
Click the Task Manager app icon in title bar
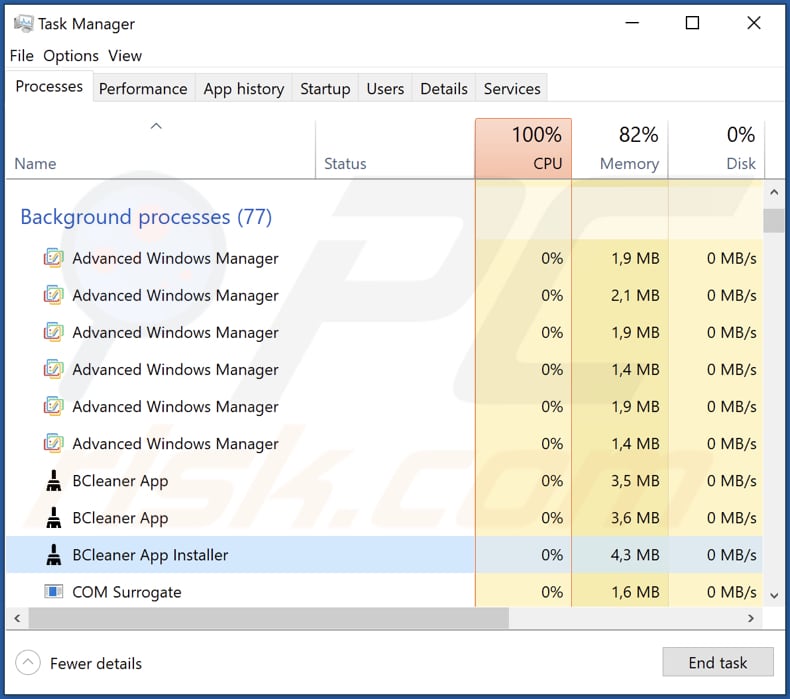pos(23,23)
